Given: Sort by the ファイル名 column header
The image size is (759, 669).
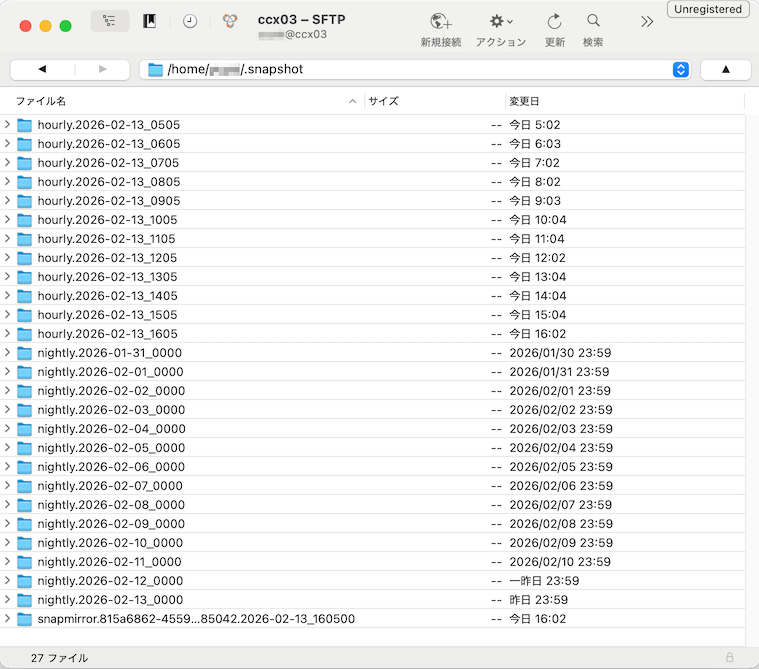Looking at the screenshot, I should pyautogui.click(x=180, y=101).
